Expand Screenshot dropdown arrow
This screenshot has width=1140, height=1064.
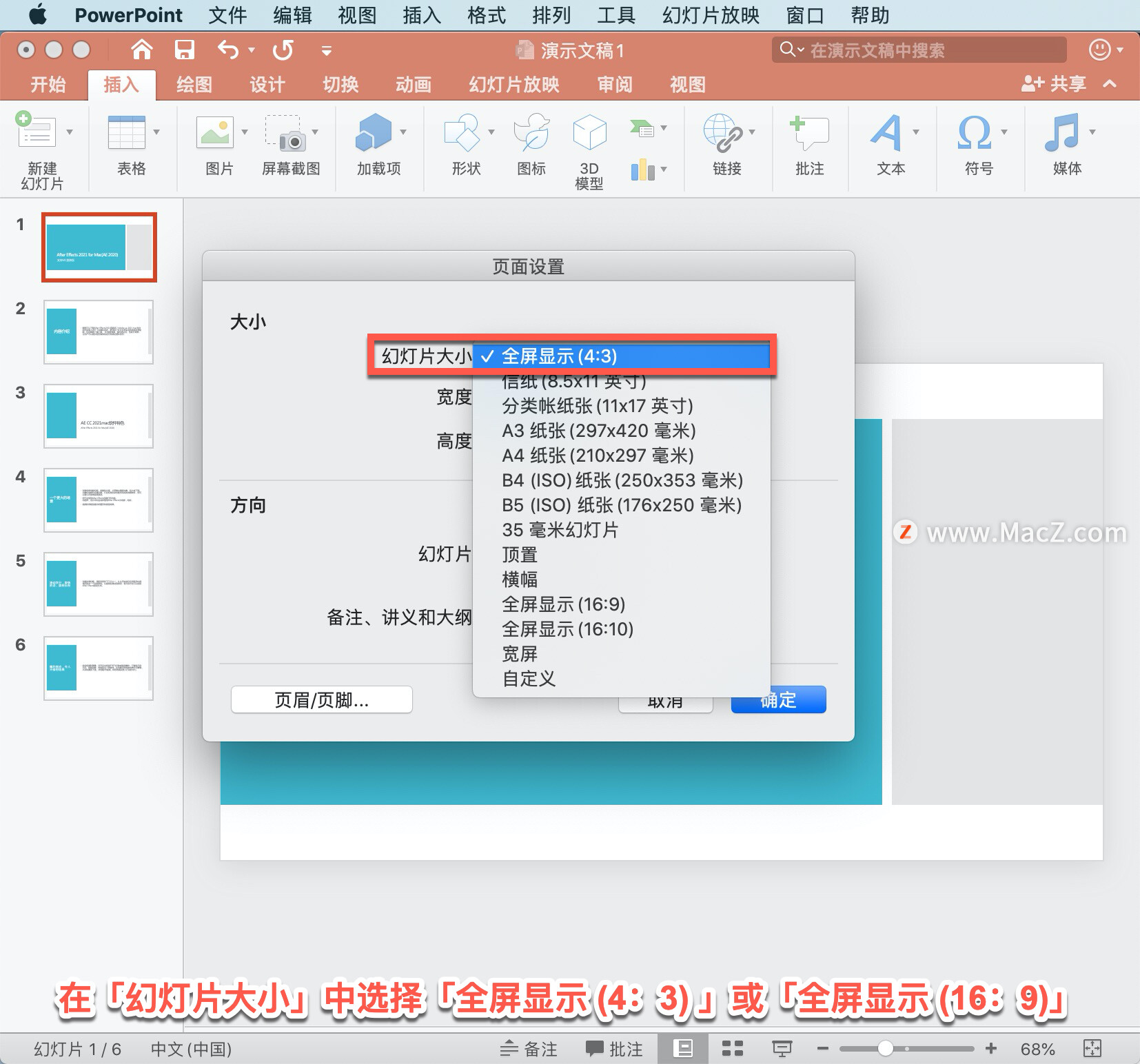pyautogui.click(x=315, y=132)
